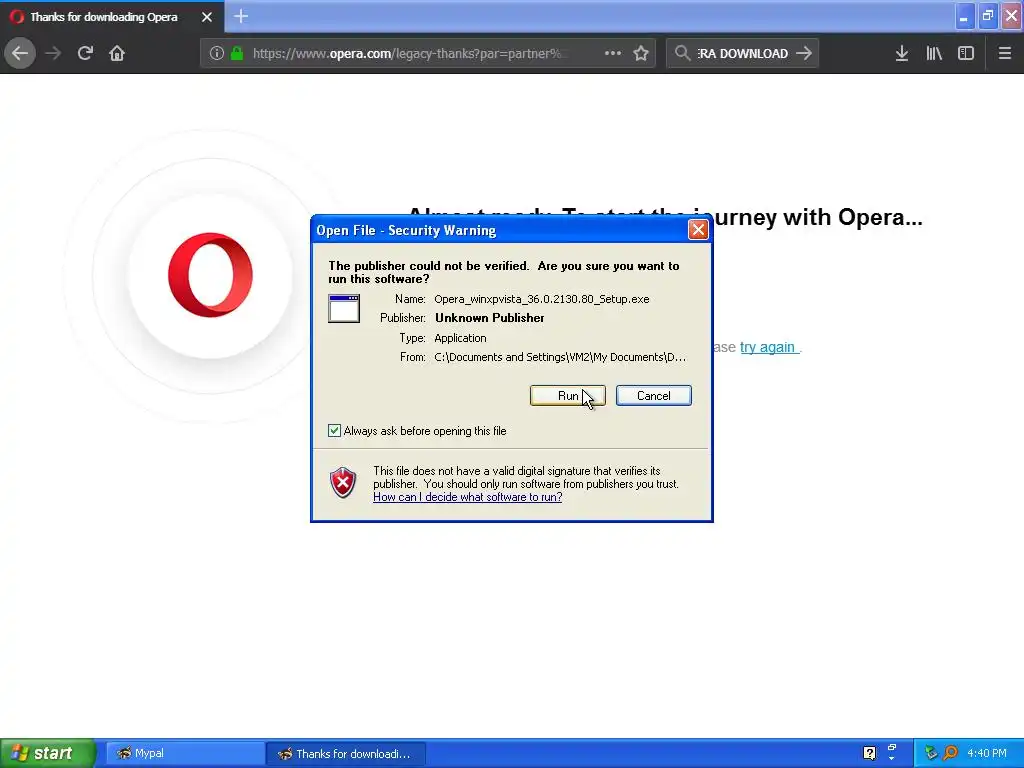This screenshot has height=768, width=1024.
Task: Click the orange magnifier tray icon
Action: pyautogui.click(x=951, y=753)
